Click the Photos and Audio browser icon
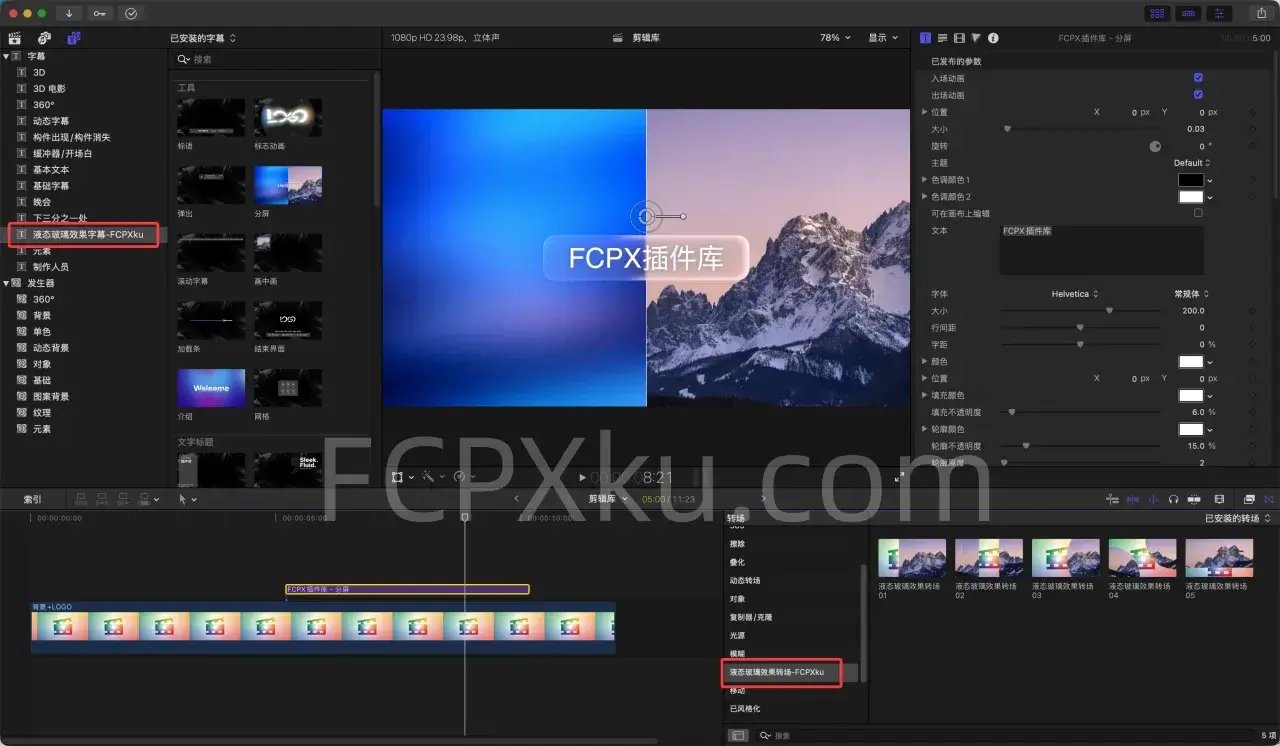Viewport: 1280px width, 746px height. tap(44, 38)
